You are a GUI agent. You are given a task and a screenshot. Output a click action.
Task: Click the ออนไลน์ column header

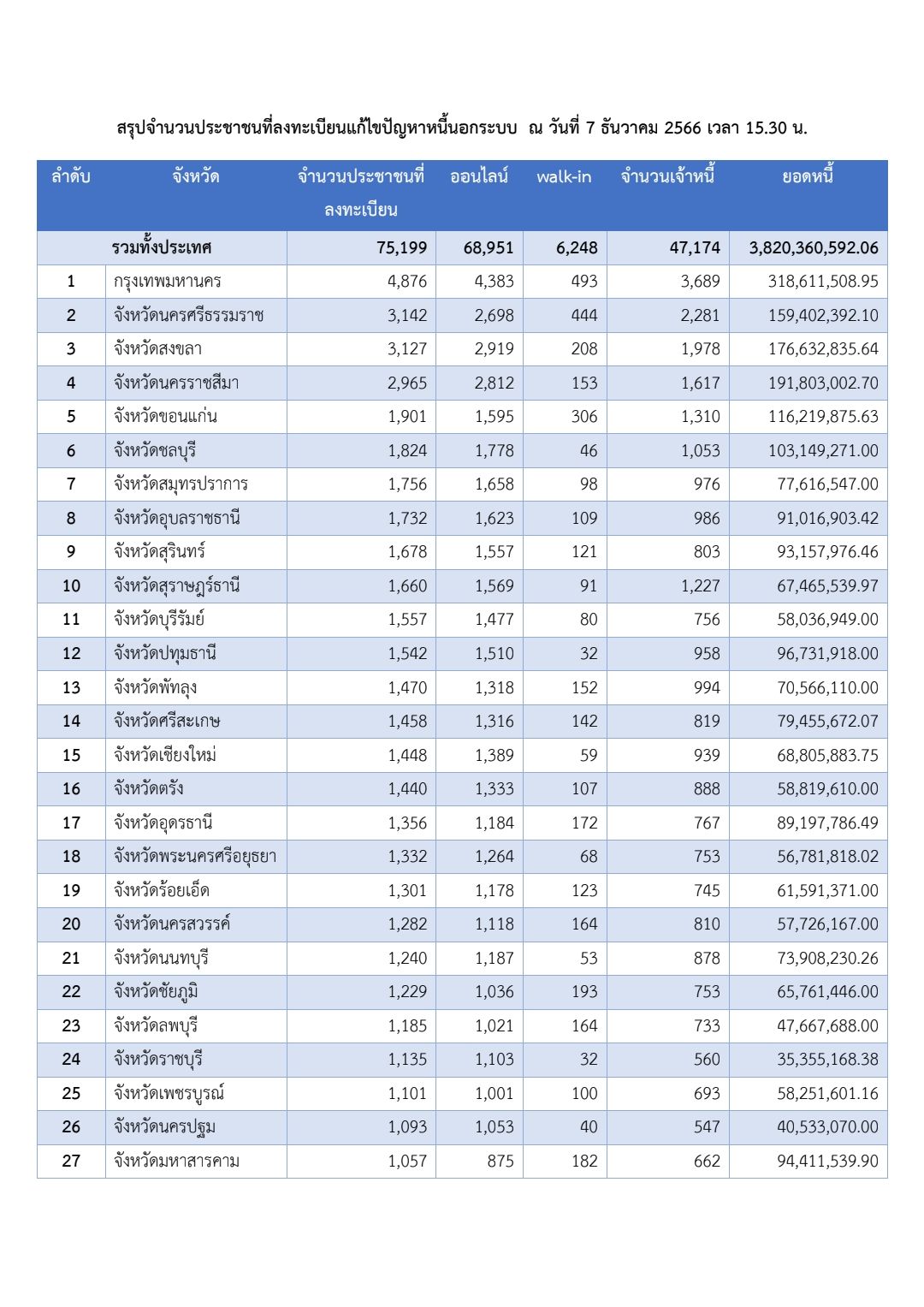pyautogui.click(x=479, y=177)
